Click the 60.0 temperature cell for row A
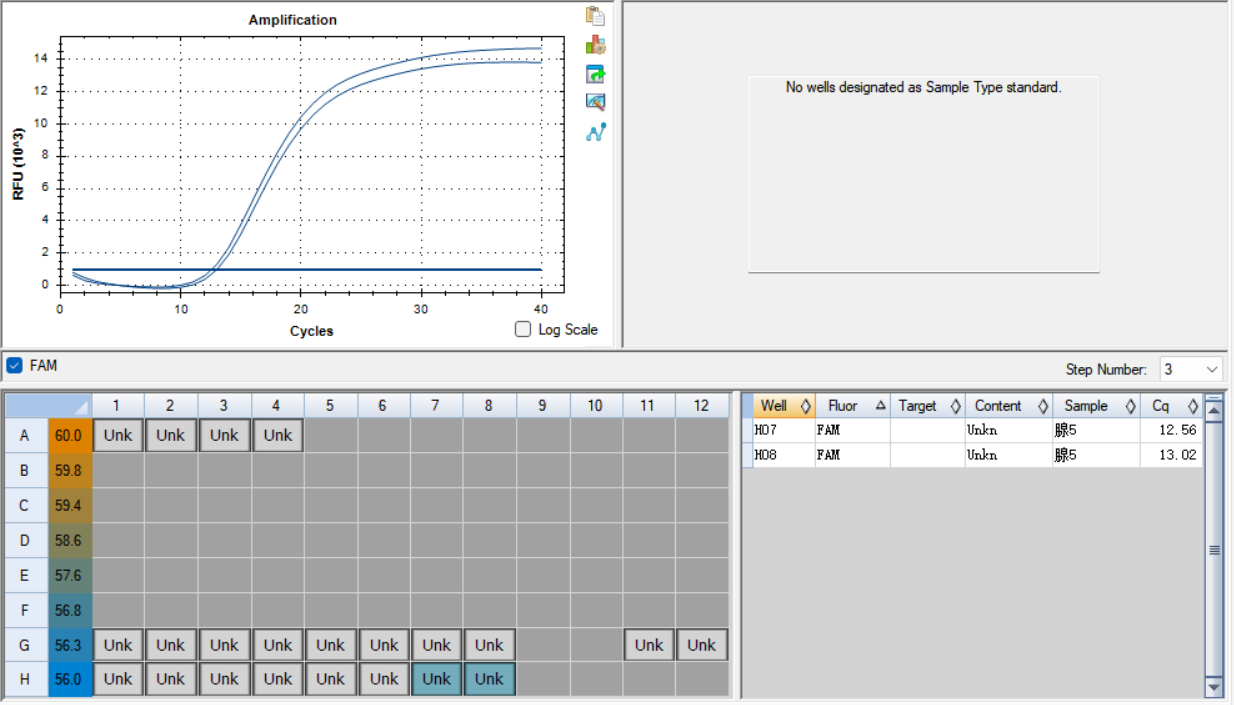Screen dimensions: 1234x705 pos(69,435)
